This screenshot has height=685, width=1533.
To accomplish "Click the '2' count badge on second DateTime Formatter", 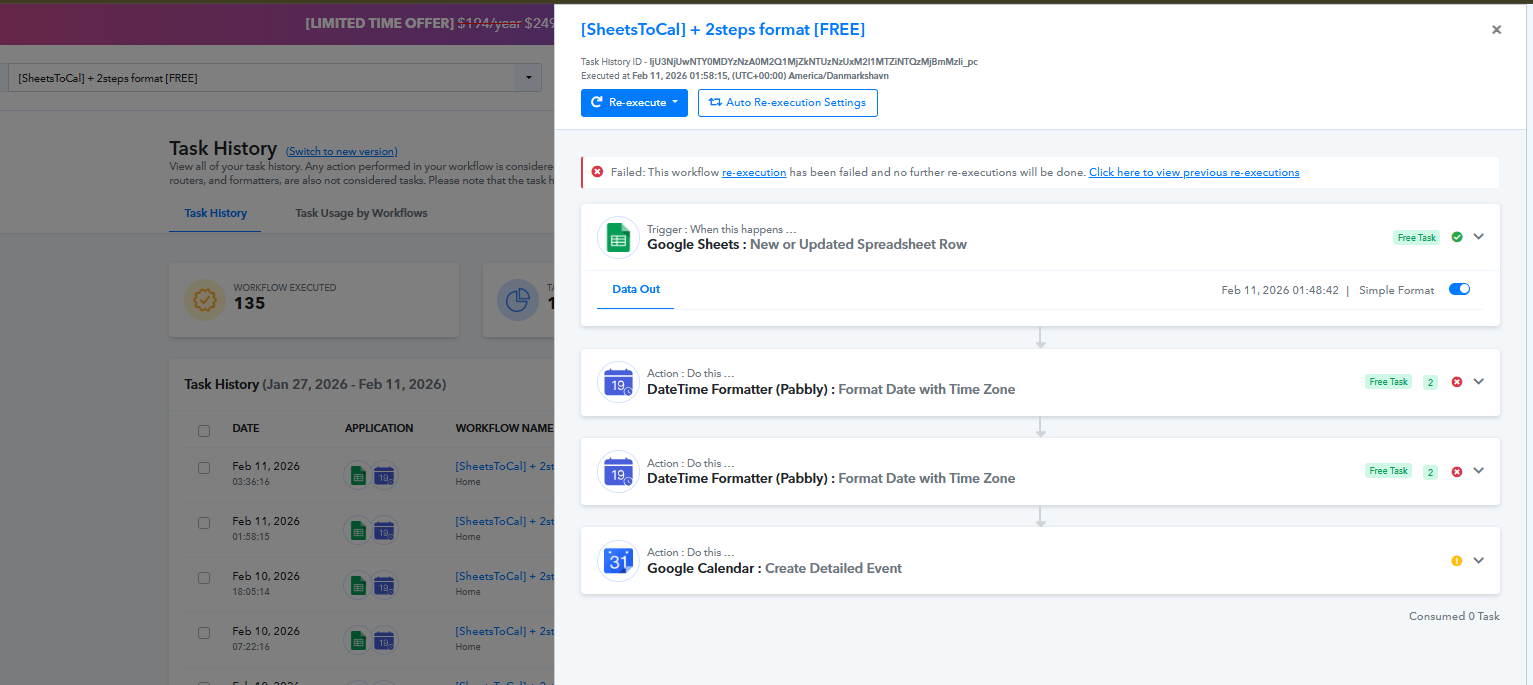I will [1430, 472].
